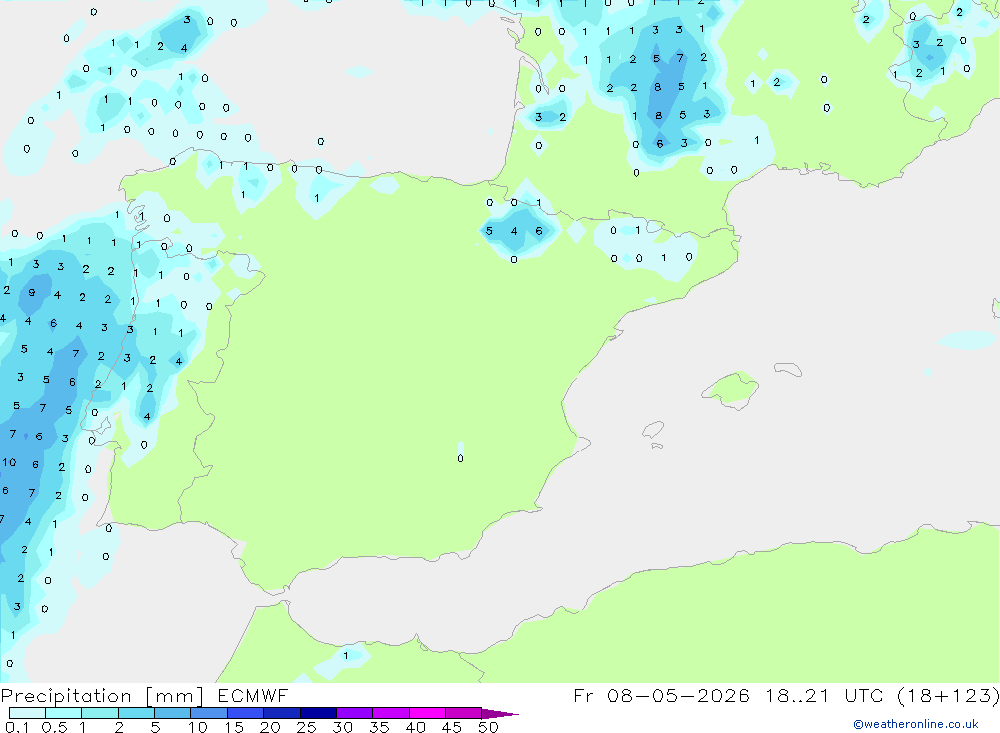Click the legend label "0.5"
This screenshot has width=1000, height=733.
[x=54, y=727]
